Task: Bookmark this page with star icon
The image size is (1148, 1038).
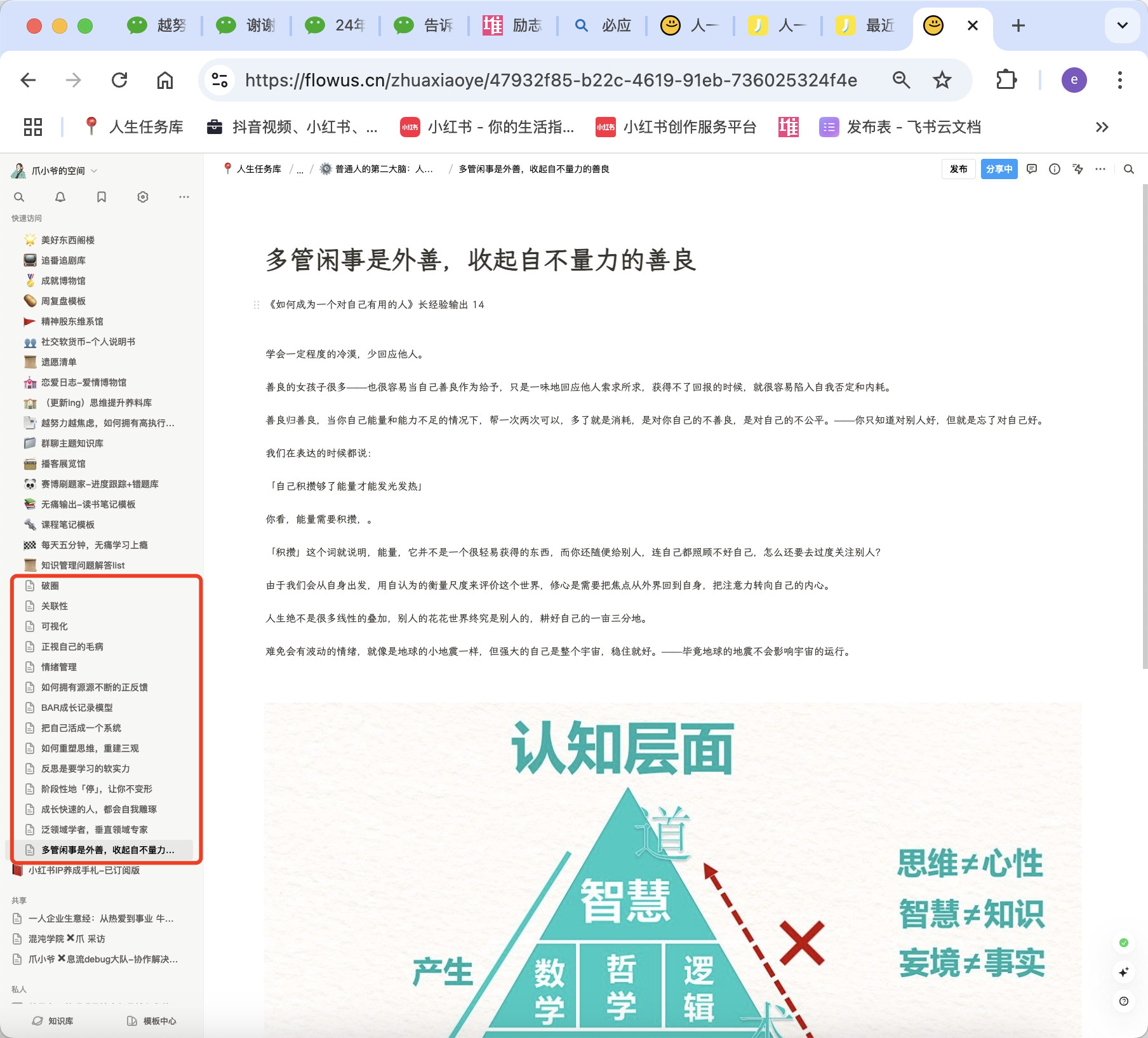Action: tap(942, 80)
